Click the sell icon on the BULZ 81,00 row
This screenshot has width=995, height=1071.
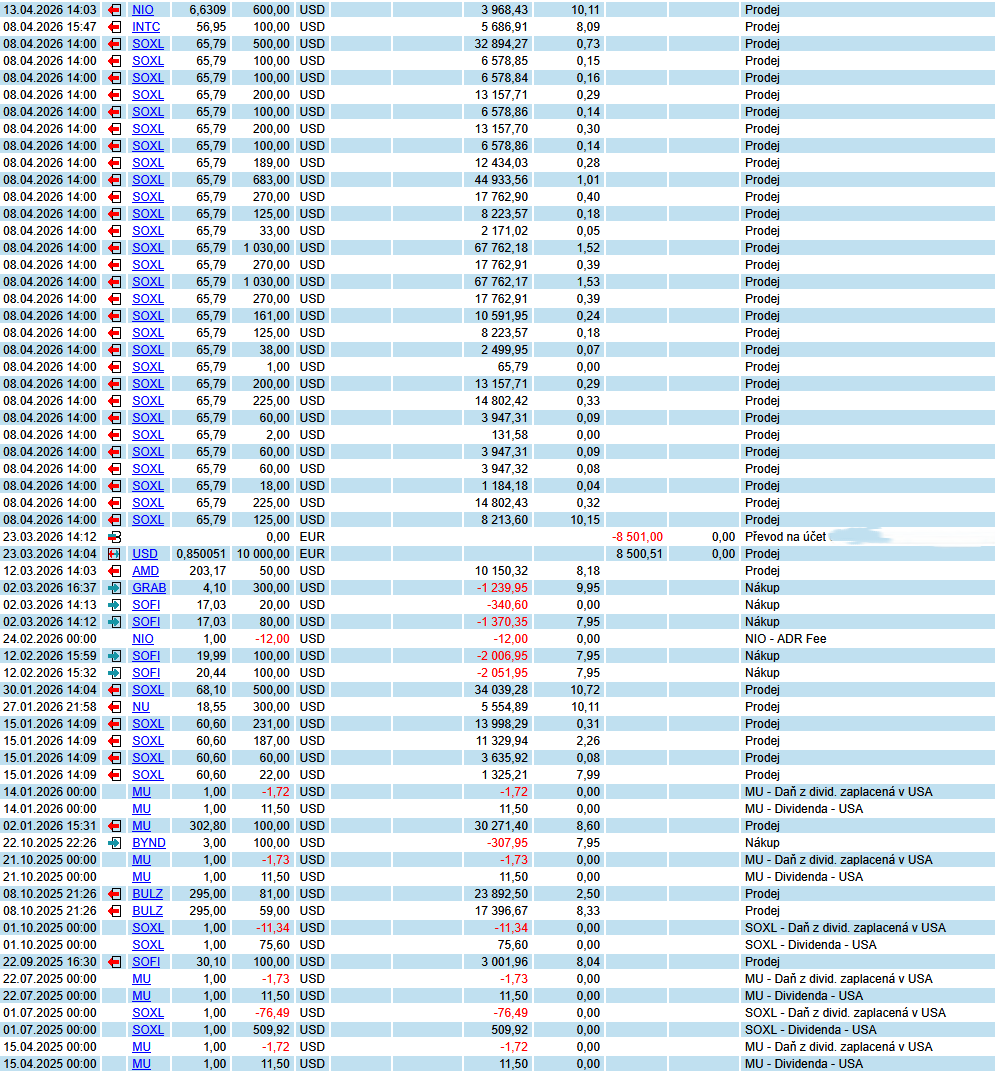114,894
